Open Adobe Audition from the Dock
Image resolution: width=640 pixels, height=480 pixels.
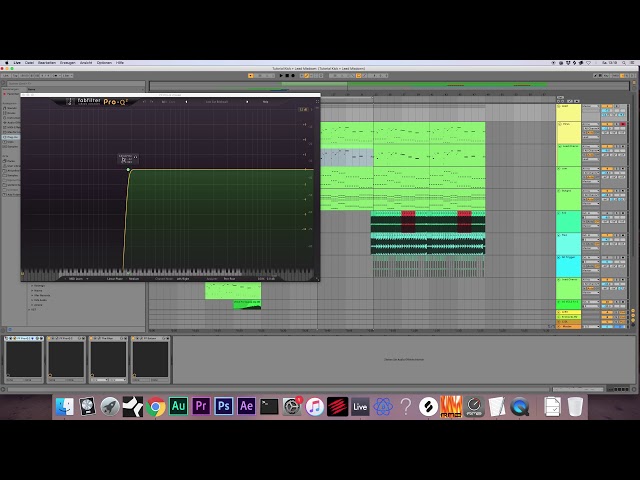pyautogui.click(x=178, y=407)
